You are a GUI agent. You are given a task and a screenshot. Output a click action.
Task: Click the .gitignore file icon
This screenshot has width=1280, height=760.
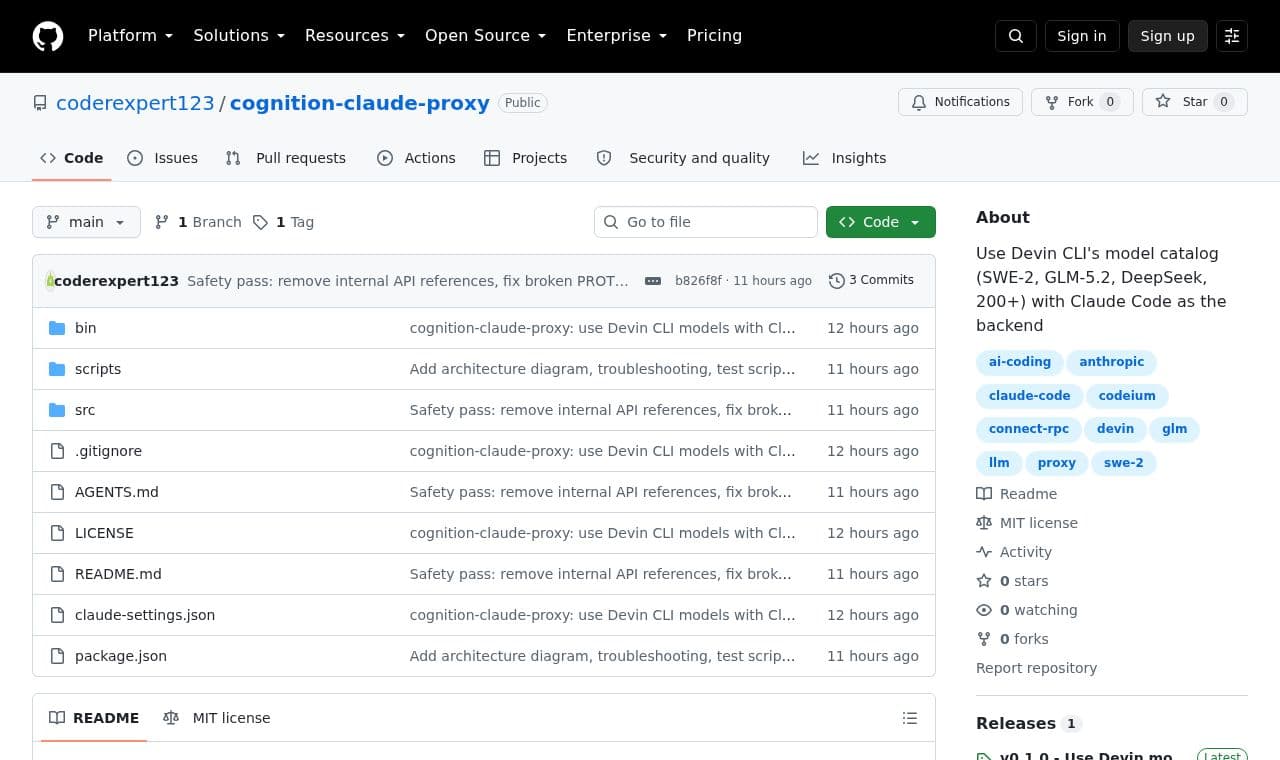coord(57,451)
